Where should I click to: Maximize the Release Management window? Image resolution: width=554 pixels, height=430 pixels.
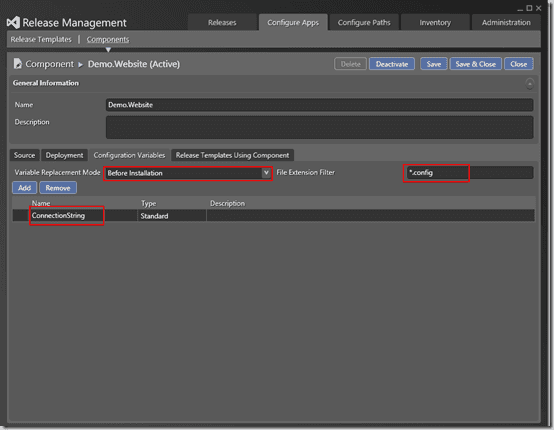[x=529, y=8]
